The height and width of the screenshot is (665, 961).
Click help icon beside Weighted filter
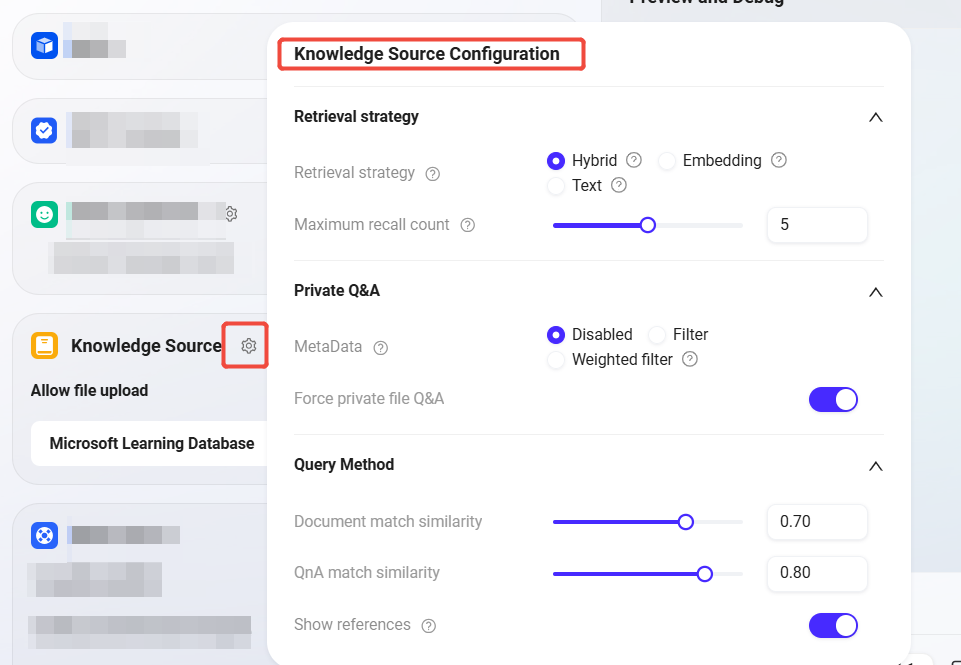pyautogui.click(x=690, y=359)
